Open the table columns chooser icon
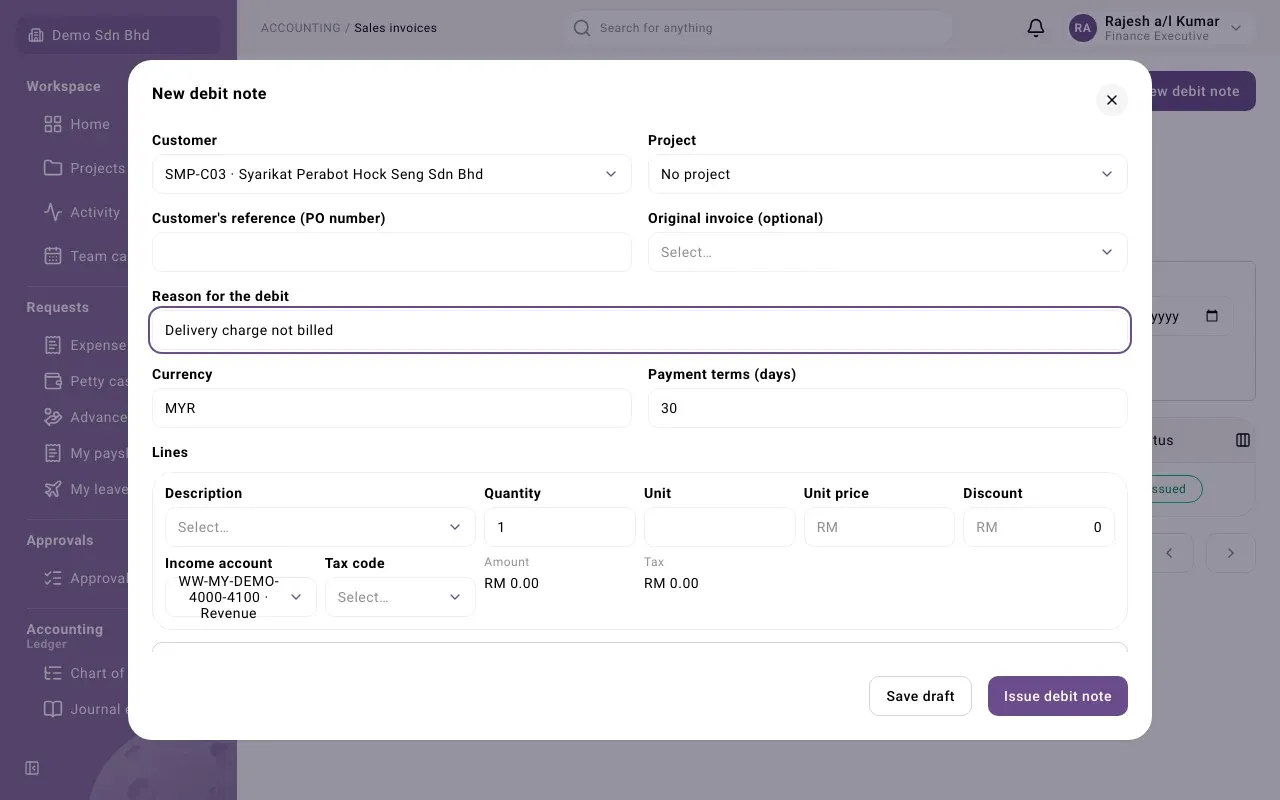Viewport: 1280px width, 800px height. point(1243,440)
